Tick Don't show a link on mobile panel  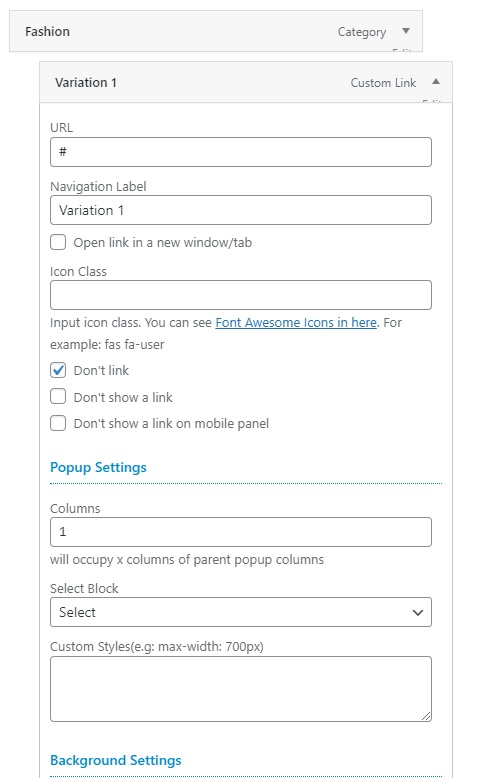(58, 423)
